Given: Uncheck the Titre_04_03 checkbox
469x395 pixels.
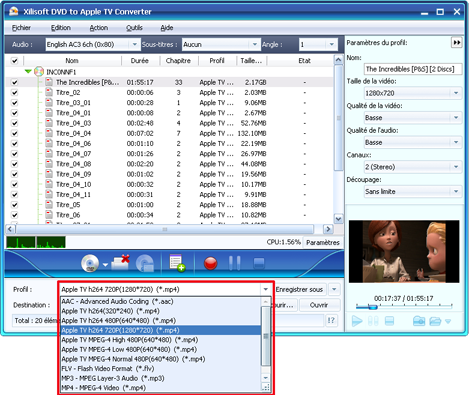Looking at the screenshot, I should 14,123.
